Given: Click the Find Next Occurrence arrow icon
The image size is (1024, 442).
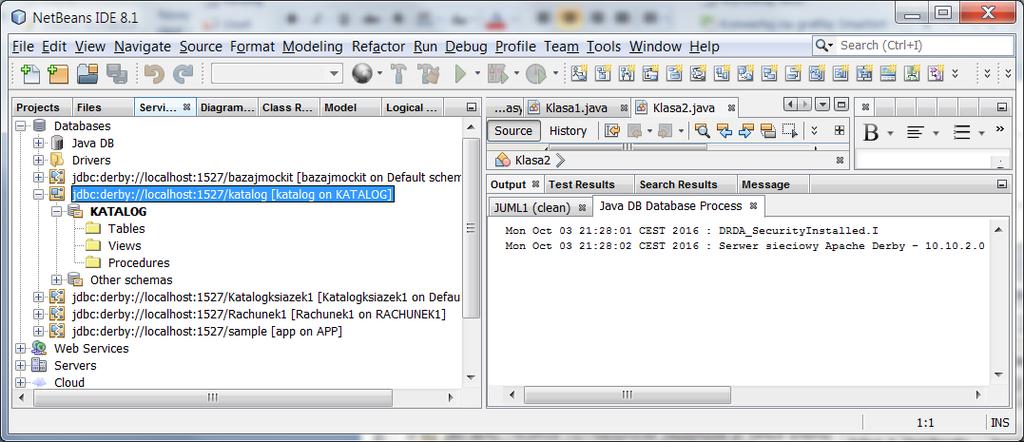Looking at the screenshot, I should pyautogui.click(x=746, y=131).
